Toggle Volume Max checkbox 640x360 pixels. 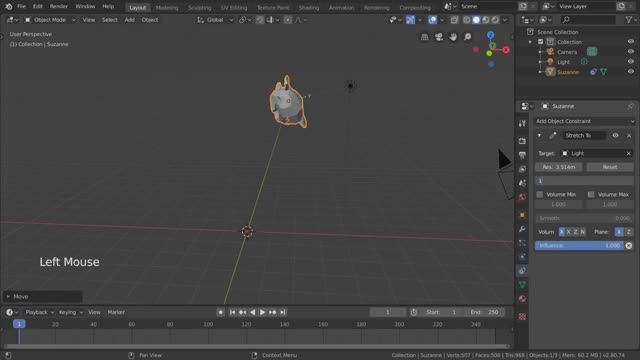(x=591, y=194)
